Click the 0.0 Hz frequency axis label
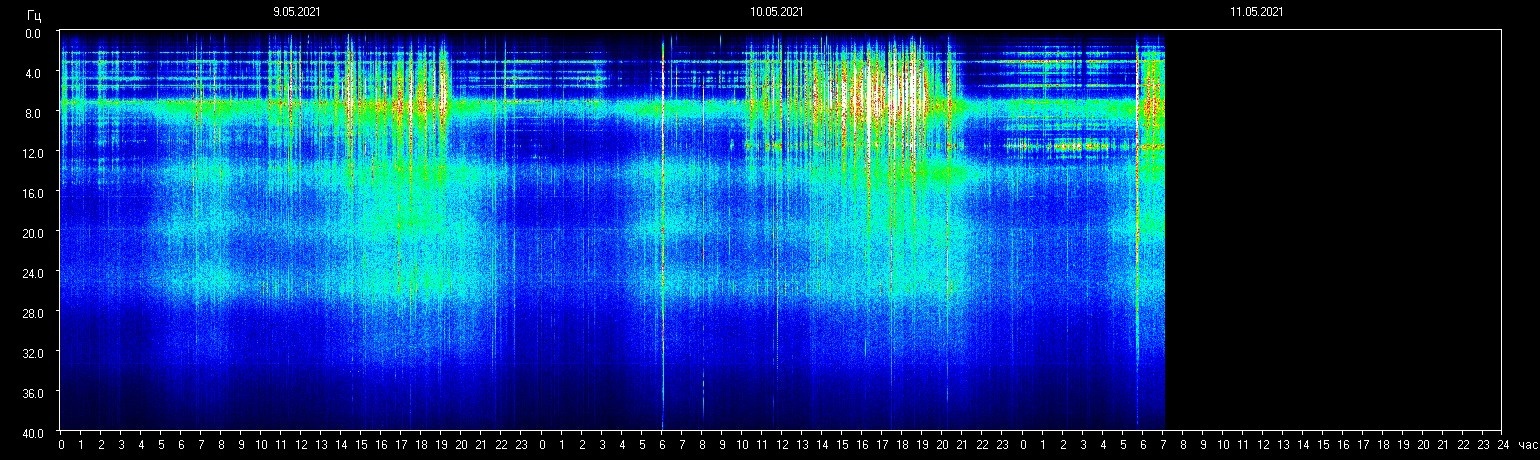 click(x=33, y=33)
